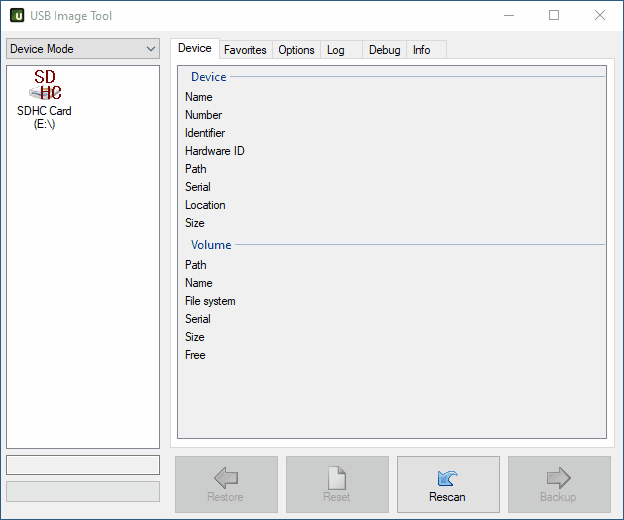Minimize the USB Image Tool window
This screenshot has height=520, width=624.
[x=508, y=16]
